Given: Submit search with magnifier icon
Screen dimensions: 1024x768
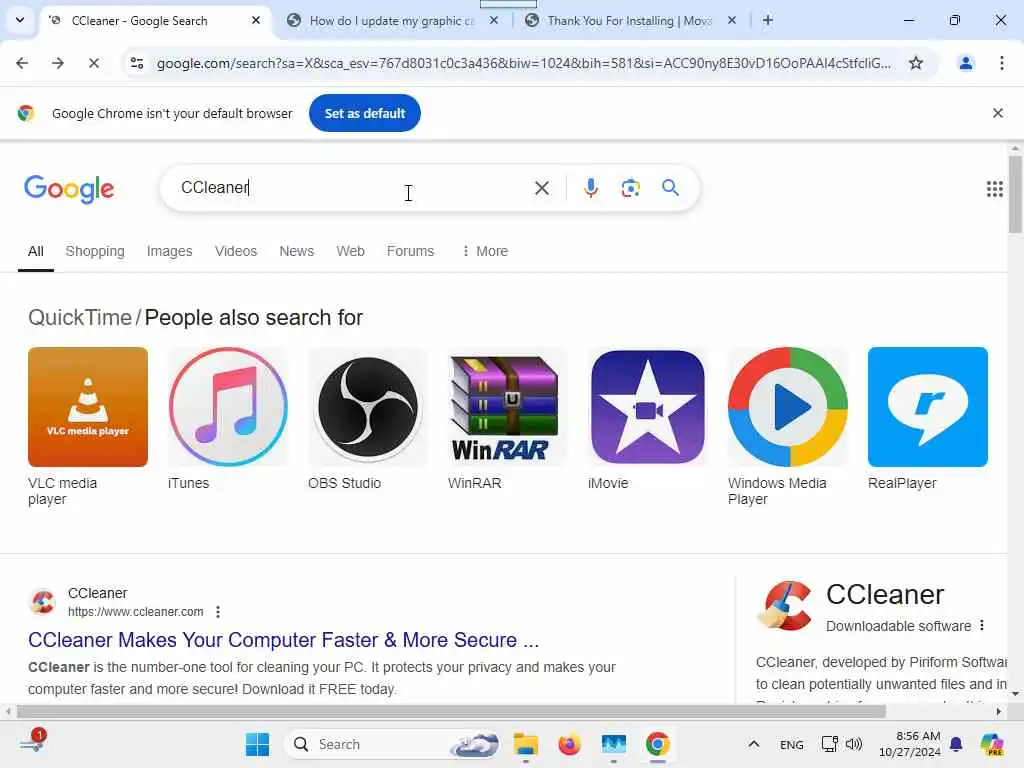Looking at the screenshot, I should (670, 188).
